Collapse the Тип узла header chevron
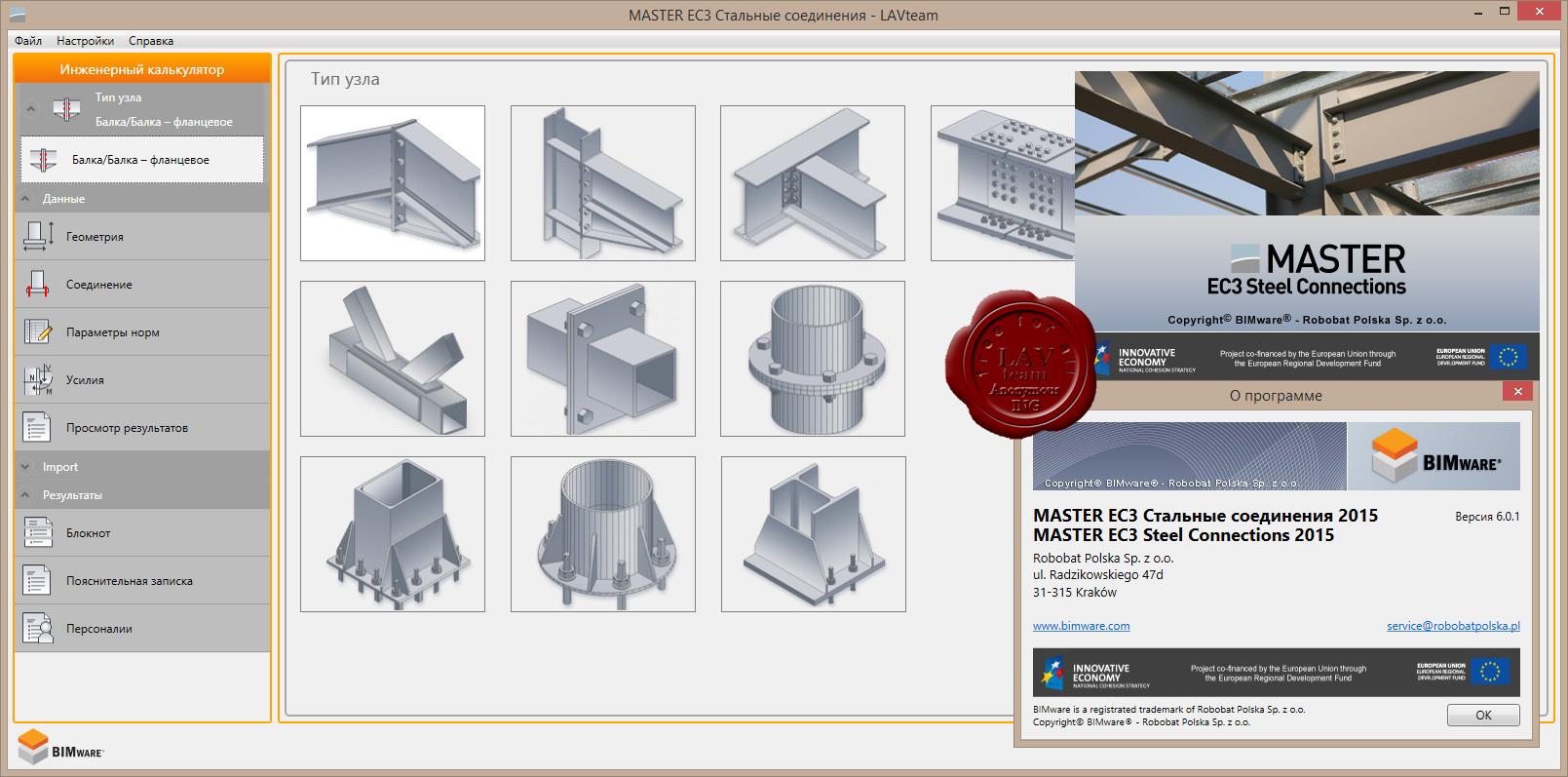1568x777 pixels. tap(30, 108)
